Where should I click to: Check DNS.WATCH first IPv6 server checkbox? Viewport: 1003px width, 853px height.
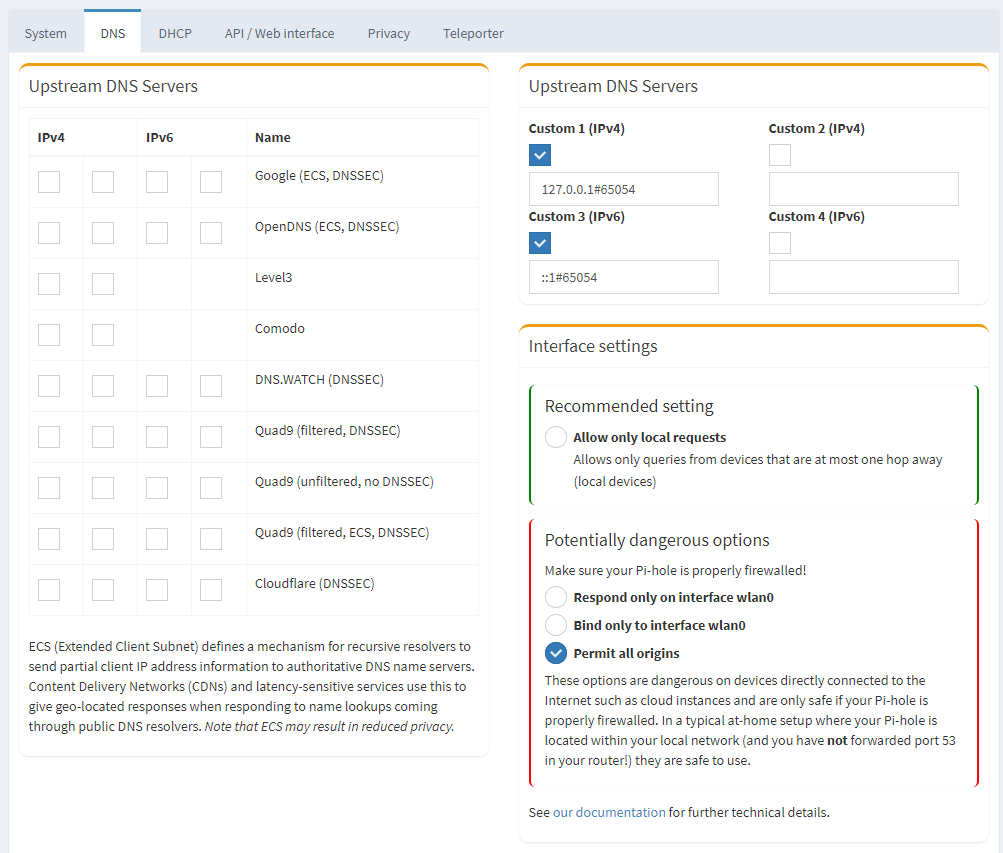(x=157, y=386)
